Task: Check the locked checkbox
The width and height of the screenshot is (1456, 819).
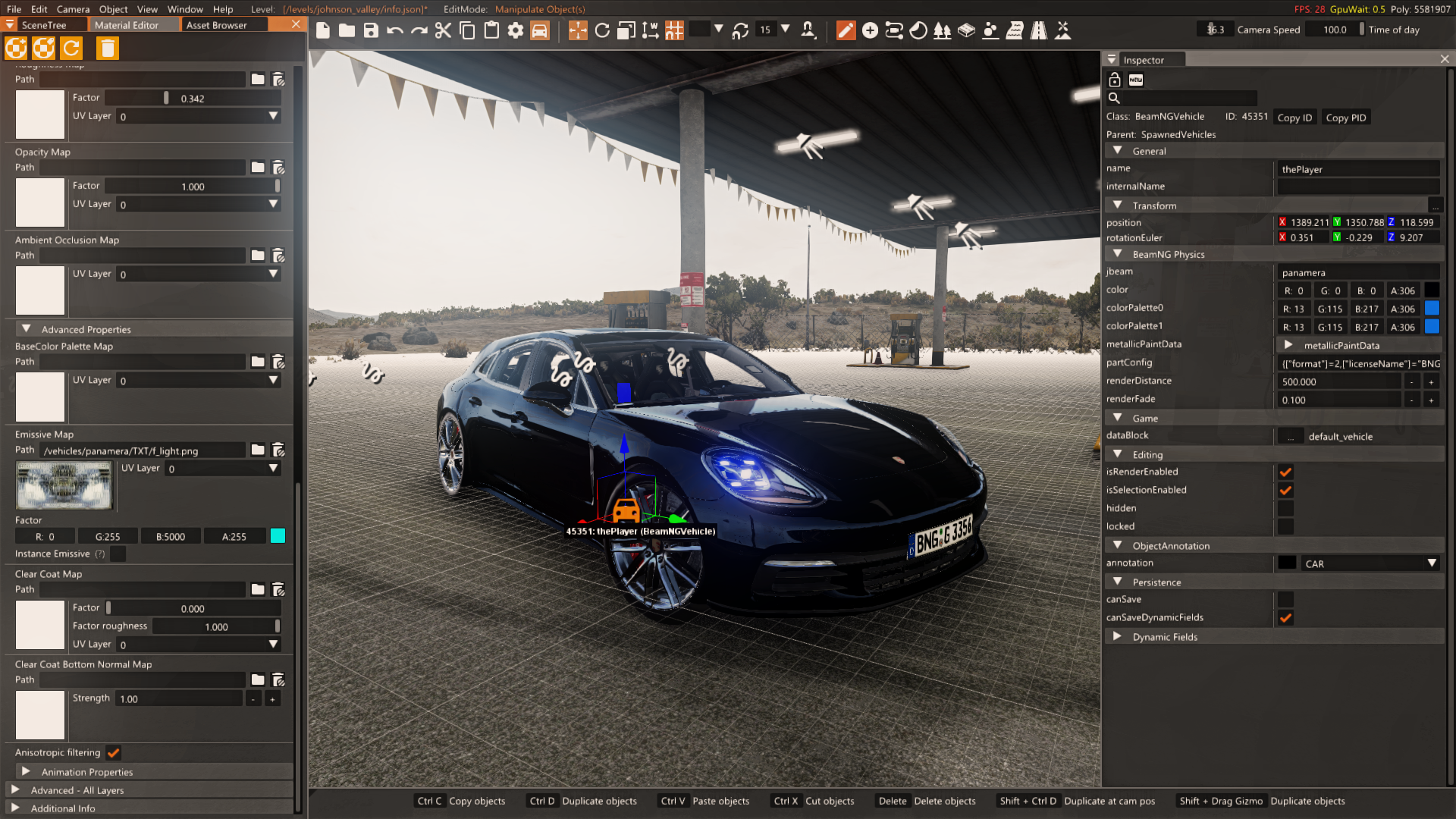Action: click(1285, 526)
